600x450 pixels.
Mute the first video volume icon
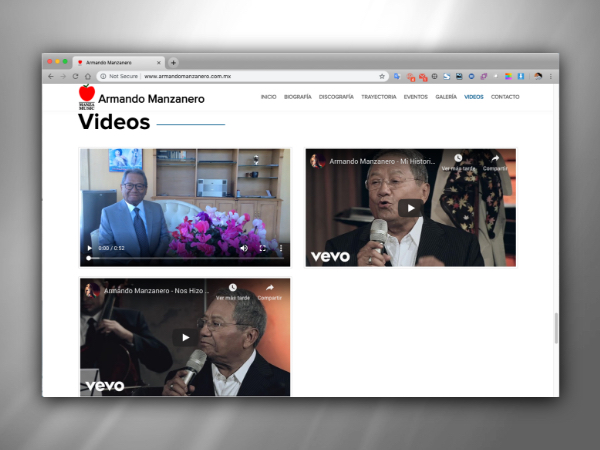(x=244, y=248)
